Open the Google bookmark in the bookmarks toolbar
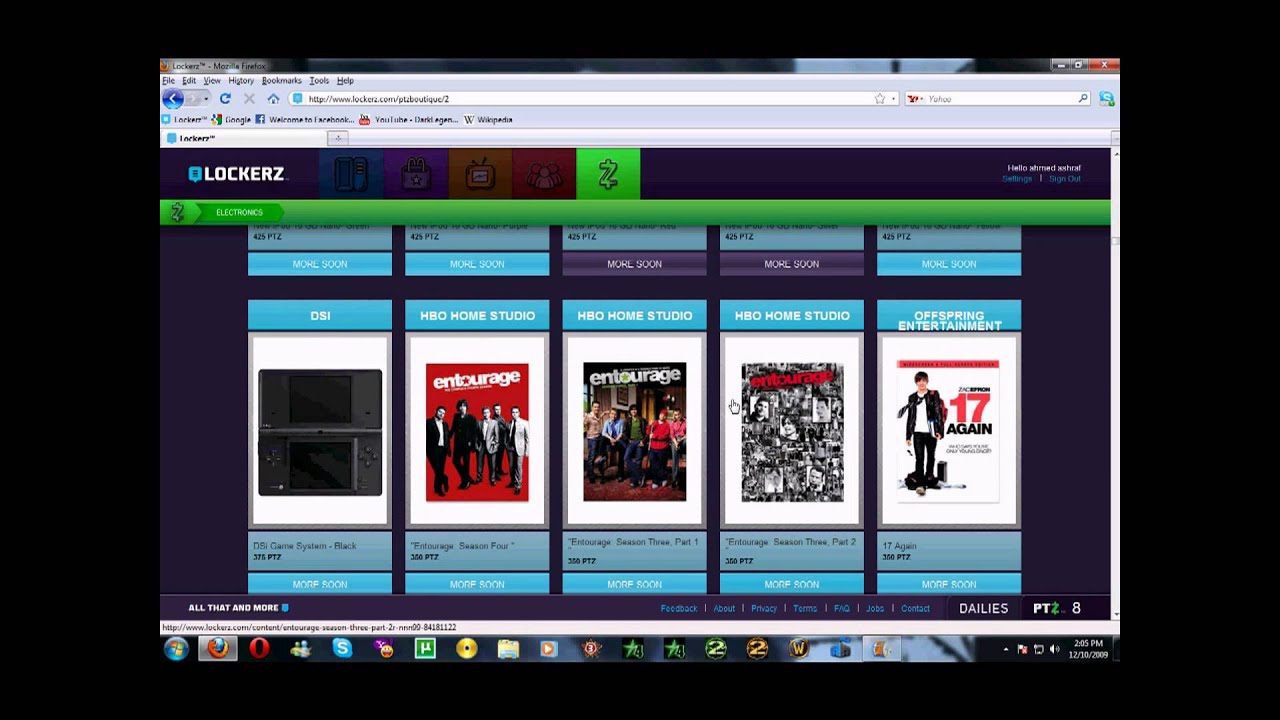 point(231,120)
